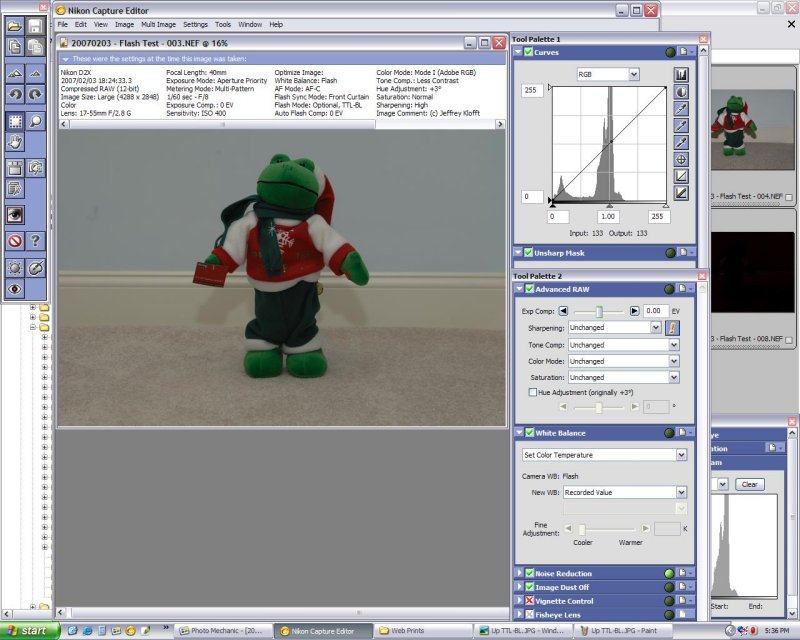Enable the Hue Adjustment checkbox
The width and height of the screenshot is (800, 640).
pyautogui.click(x=533, y=392)
